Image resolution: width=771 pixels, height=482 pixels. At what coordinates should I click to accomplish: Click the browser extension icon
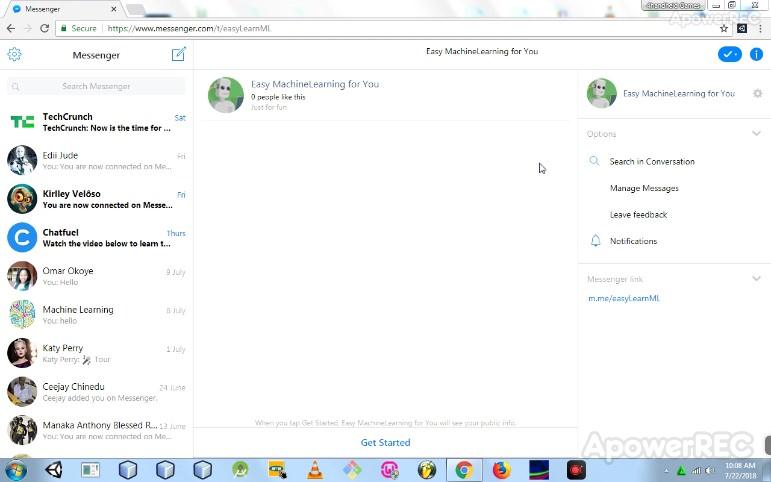click(742, 29)
